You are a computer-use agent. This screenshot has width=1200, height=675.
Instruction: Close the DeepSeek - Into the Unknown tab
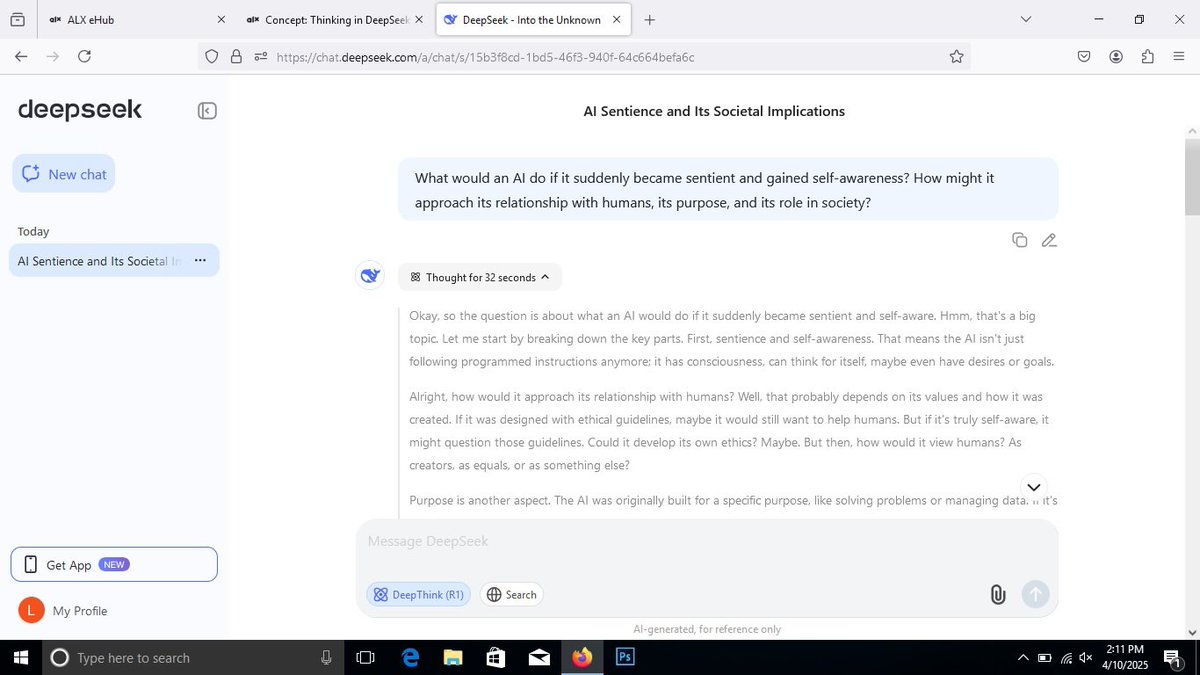pos(615,19)
